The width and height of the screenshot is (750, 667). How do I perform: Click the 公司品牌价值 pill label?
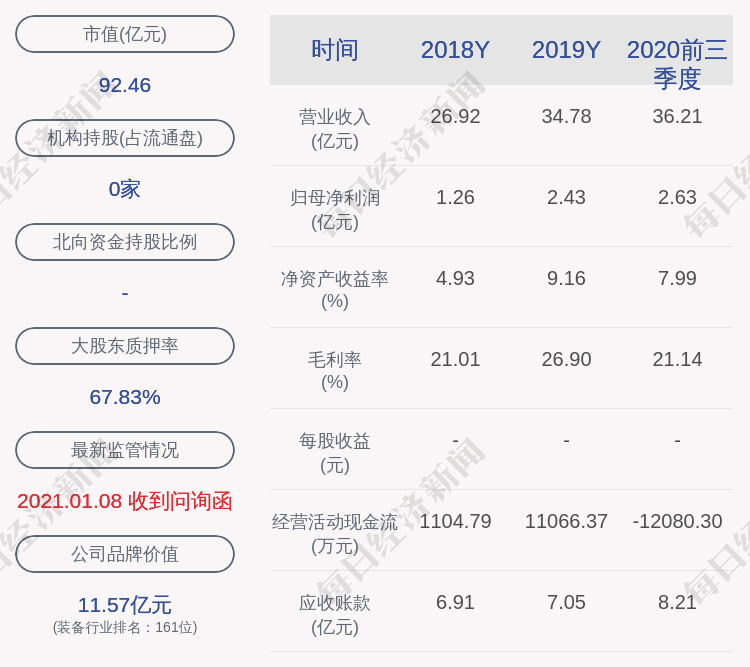pos(125,554)
